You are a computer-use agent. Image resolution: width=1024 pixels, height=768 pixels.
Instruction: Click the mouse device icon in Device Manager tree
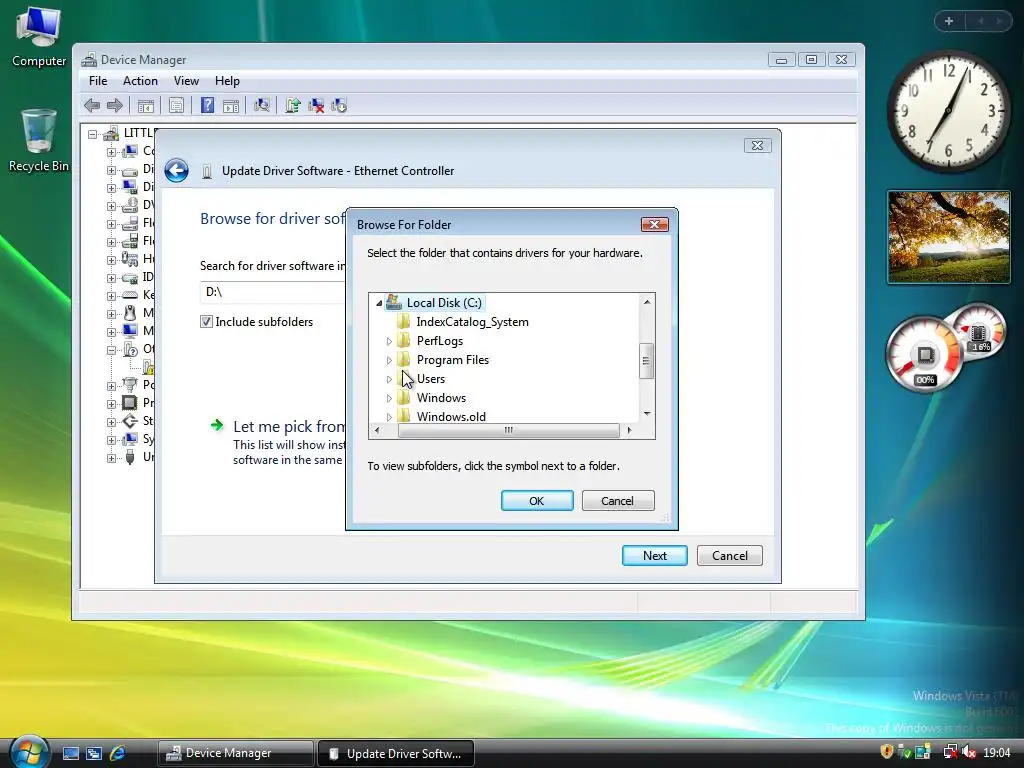(130, 313)
